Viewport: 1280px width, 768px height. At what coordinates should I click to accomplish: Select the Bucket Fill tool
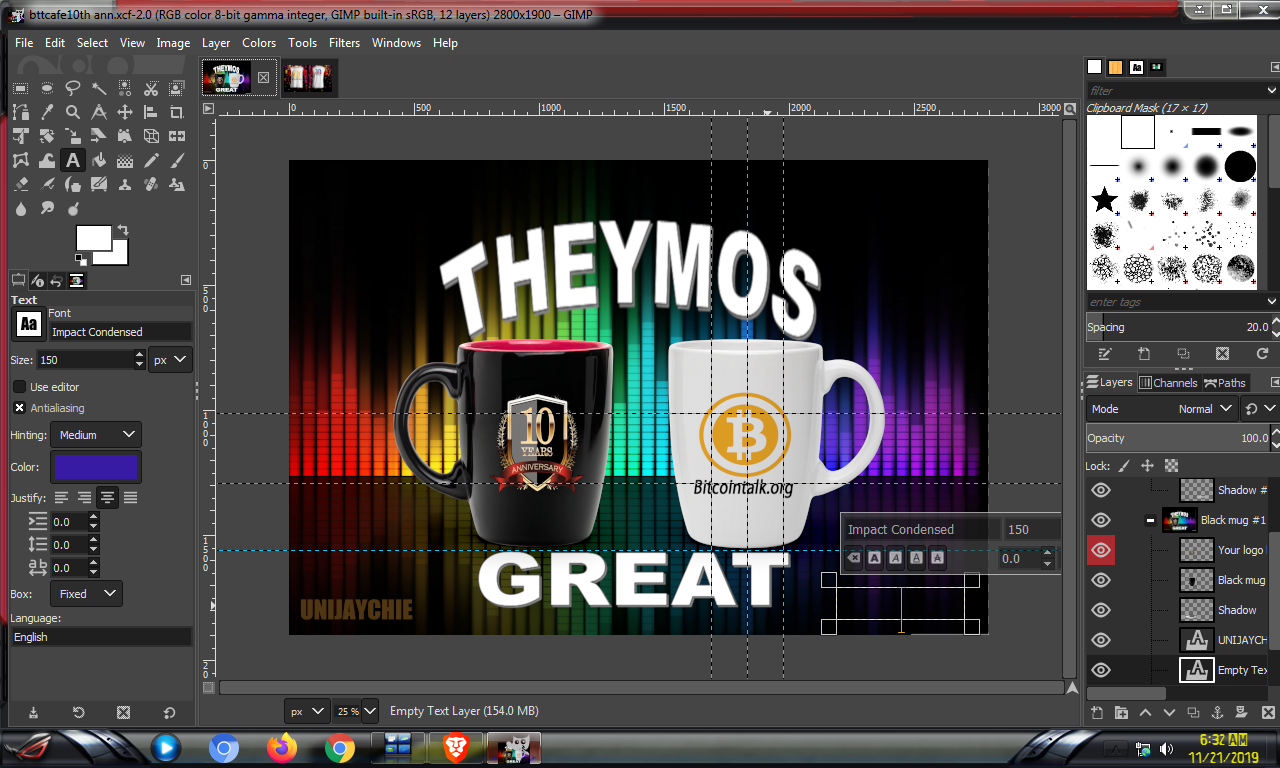pyautogui.click(x=99, y=160)
